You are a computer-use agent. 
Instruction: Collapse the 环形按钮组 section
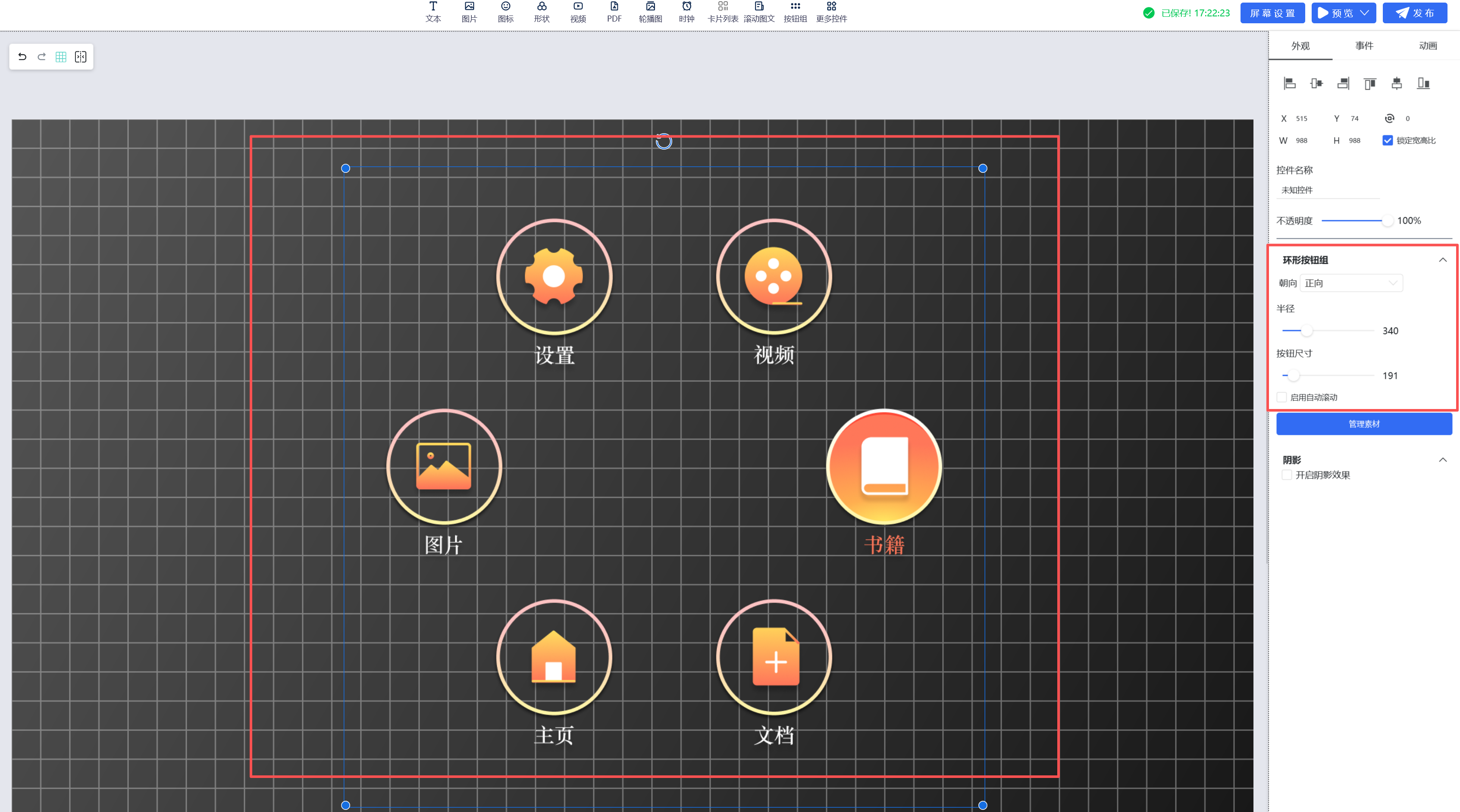coord(1442,260)
